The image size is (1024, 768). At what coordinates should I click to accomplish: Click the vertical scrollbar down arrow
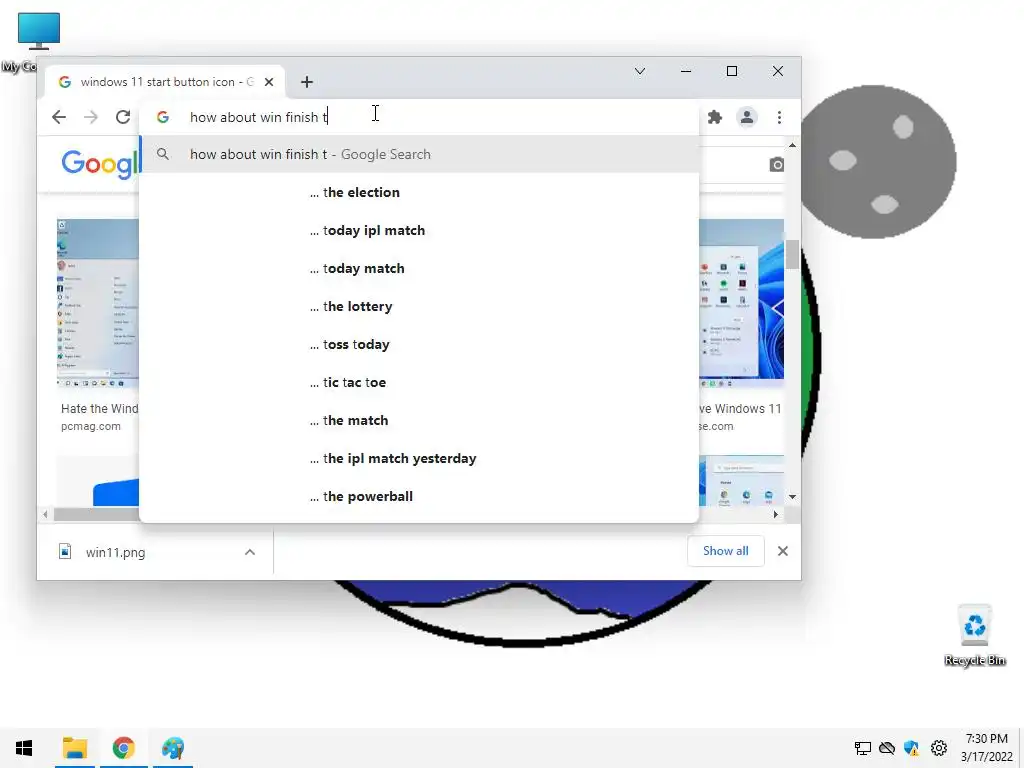(x=792, y=497)
